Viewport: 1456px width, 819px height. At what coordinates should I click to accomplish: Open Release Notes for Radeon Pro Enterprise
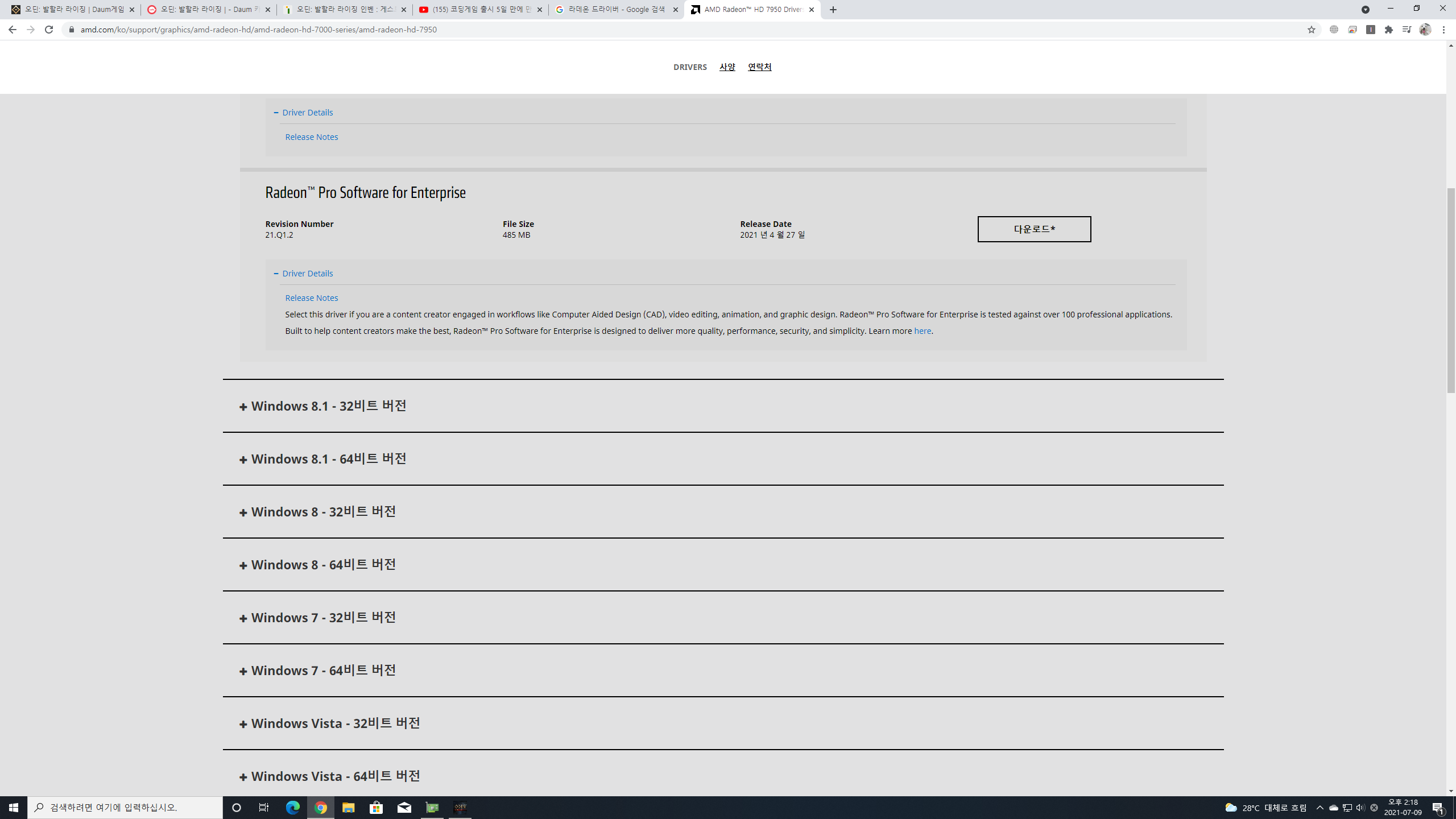pyautogui.click(x=311, y=298)
